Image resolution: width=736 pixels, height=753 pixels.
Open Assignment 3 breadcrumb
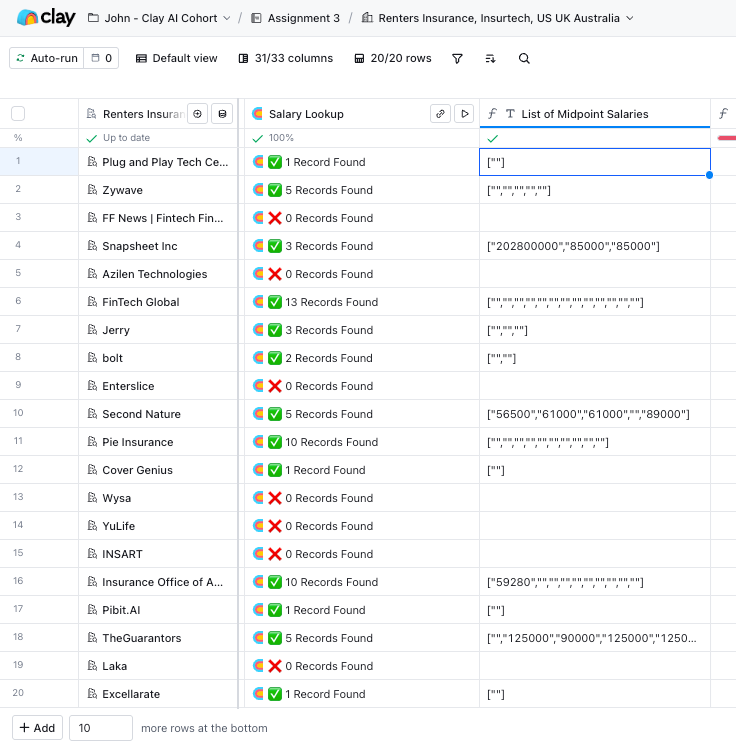pyautogui.click(x=296, y=18)
